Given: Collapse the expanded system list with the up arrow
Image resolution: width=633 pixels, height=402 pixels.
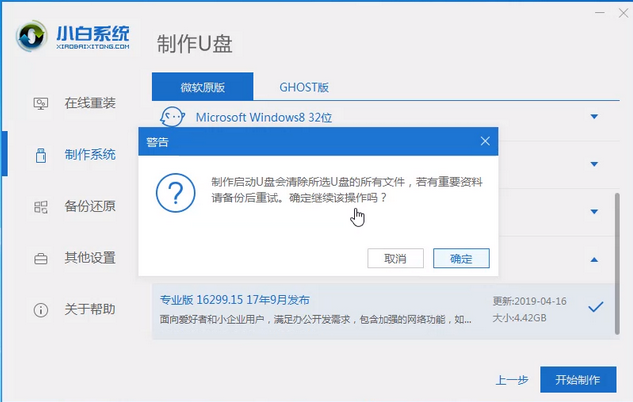Looking at the screenshot, I should pos(594,260).
